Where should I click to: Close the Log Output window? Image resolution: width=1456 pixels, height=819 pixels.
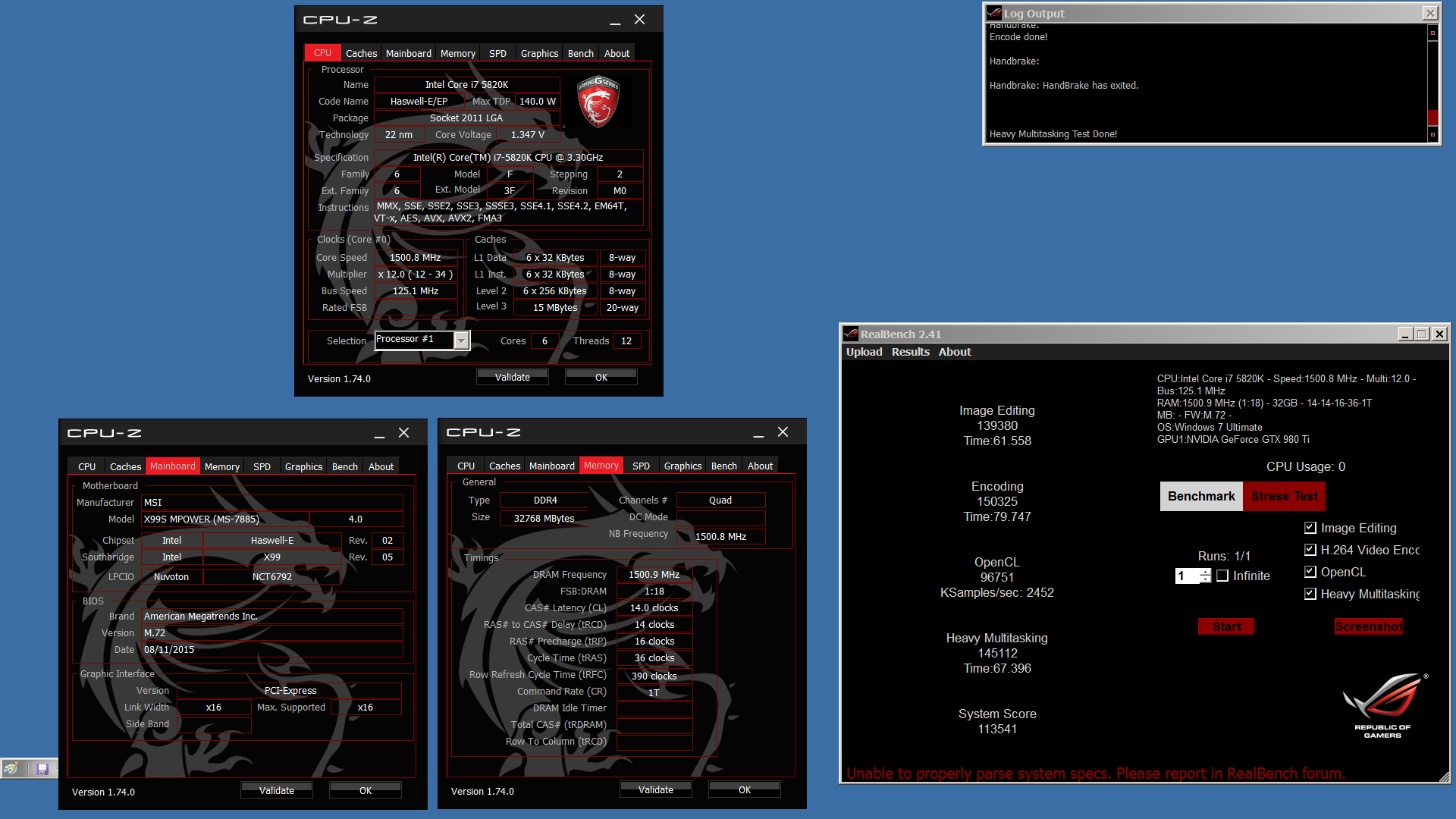click(1430, 13)
